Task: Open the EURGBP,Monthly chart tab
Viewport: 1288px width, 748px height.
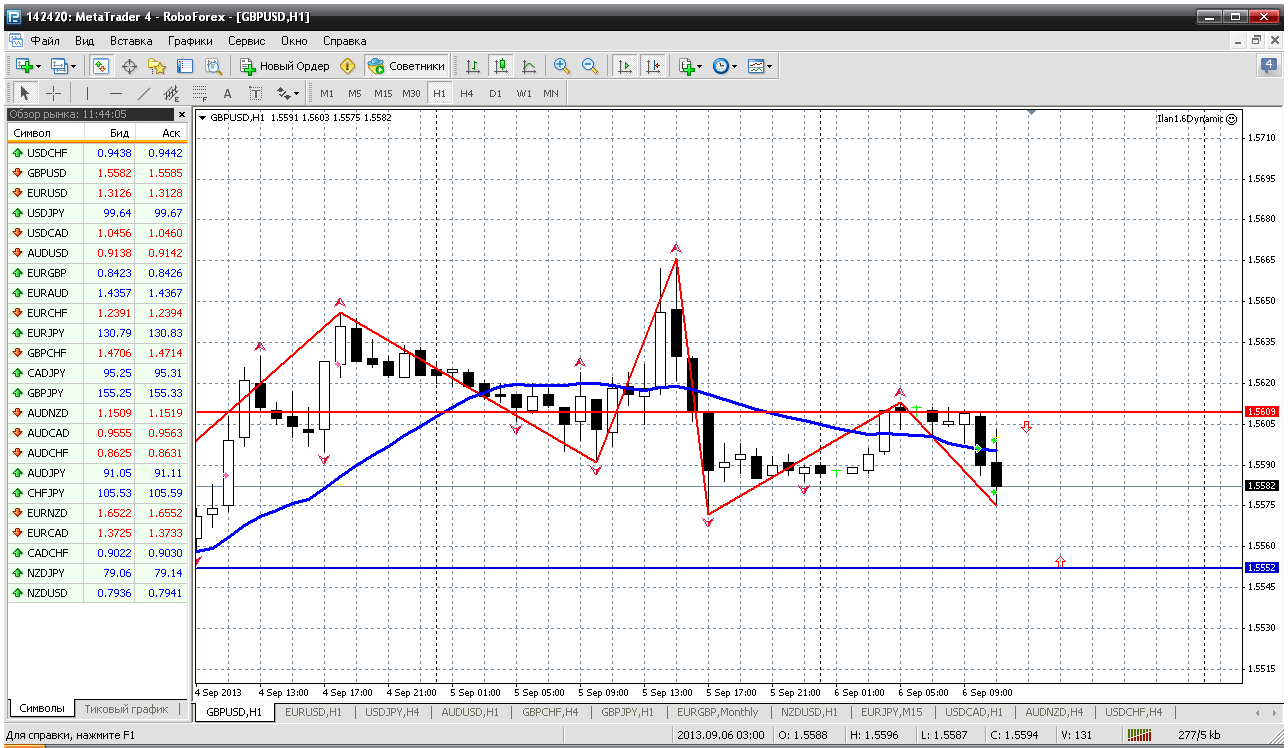Action: coord(717,712)
